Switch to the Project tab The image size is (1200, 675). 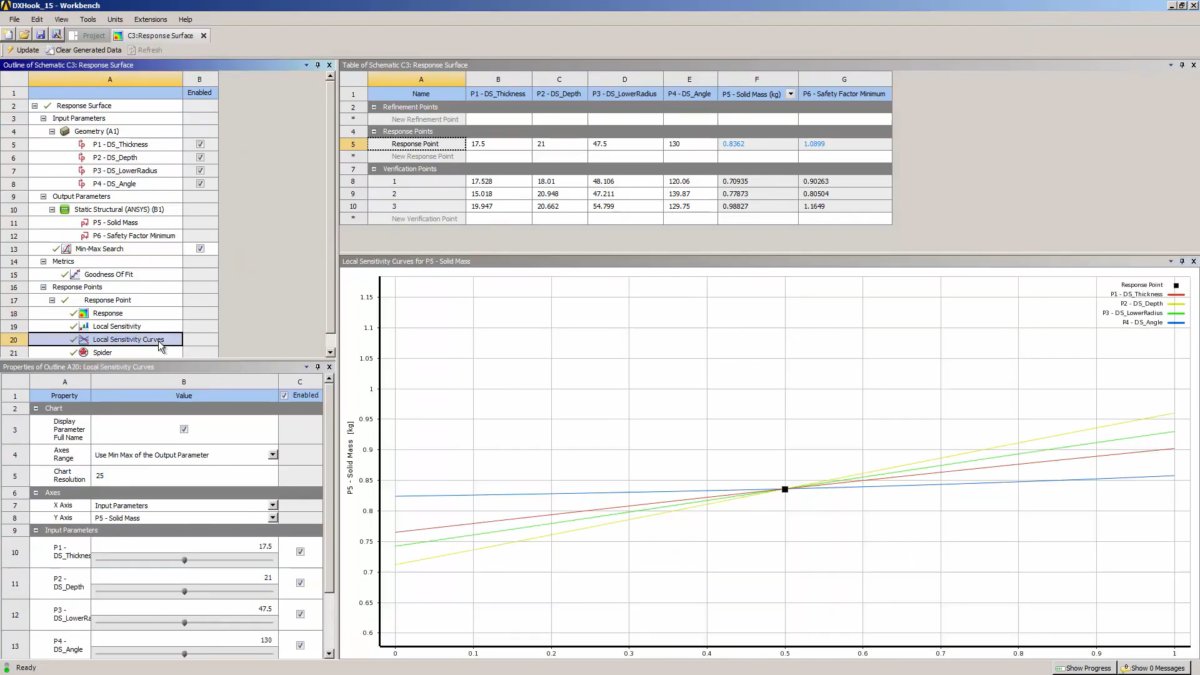click(87, 35)
